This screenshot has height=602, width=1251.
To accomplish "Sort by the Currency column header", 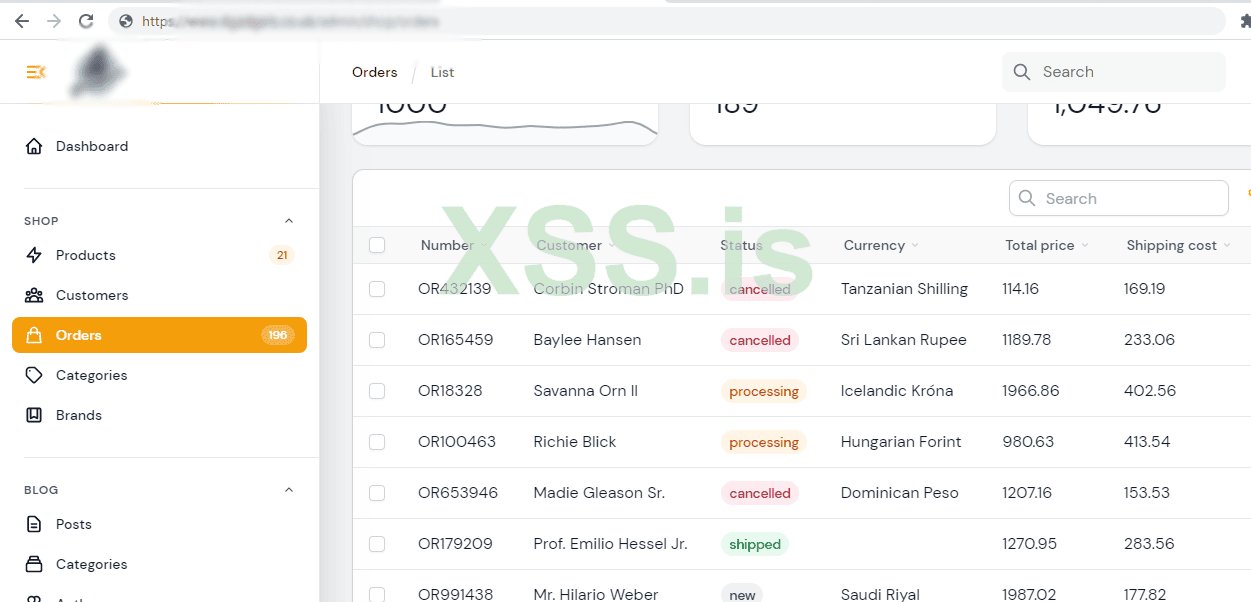I will tap(881, 245).
